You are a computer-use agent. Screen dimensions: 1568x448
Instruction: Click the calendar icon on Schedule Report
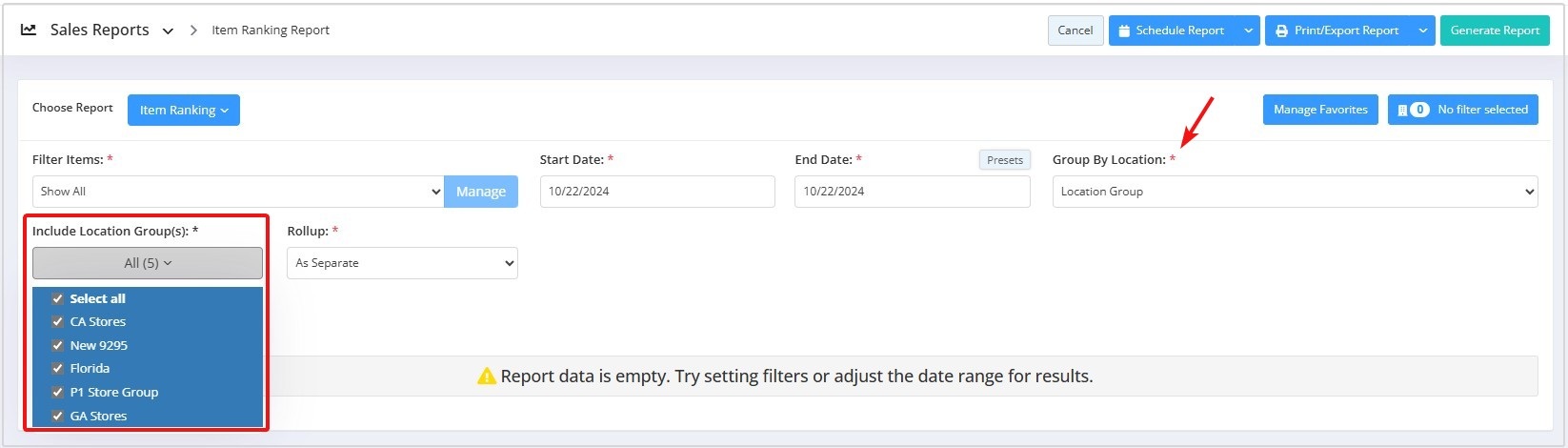tap(1124, 31)
